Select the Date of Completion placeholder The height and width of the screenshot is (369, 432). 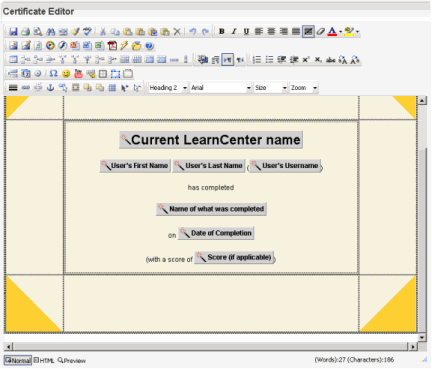pyautogui.click(x=216, y=233)
